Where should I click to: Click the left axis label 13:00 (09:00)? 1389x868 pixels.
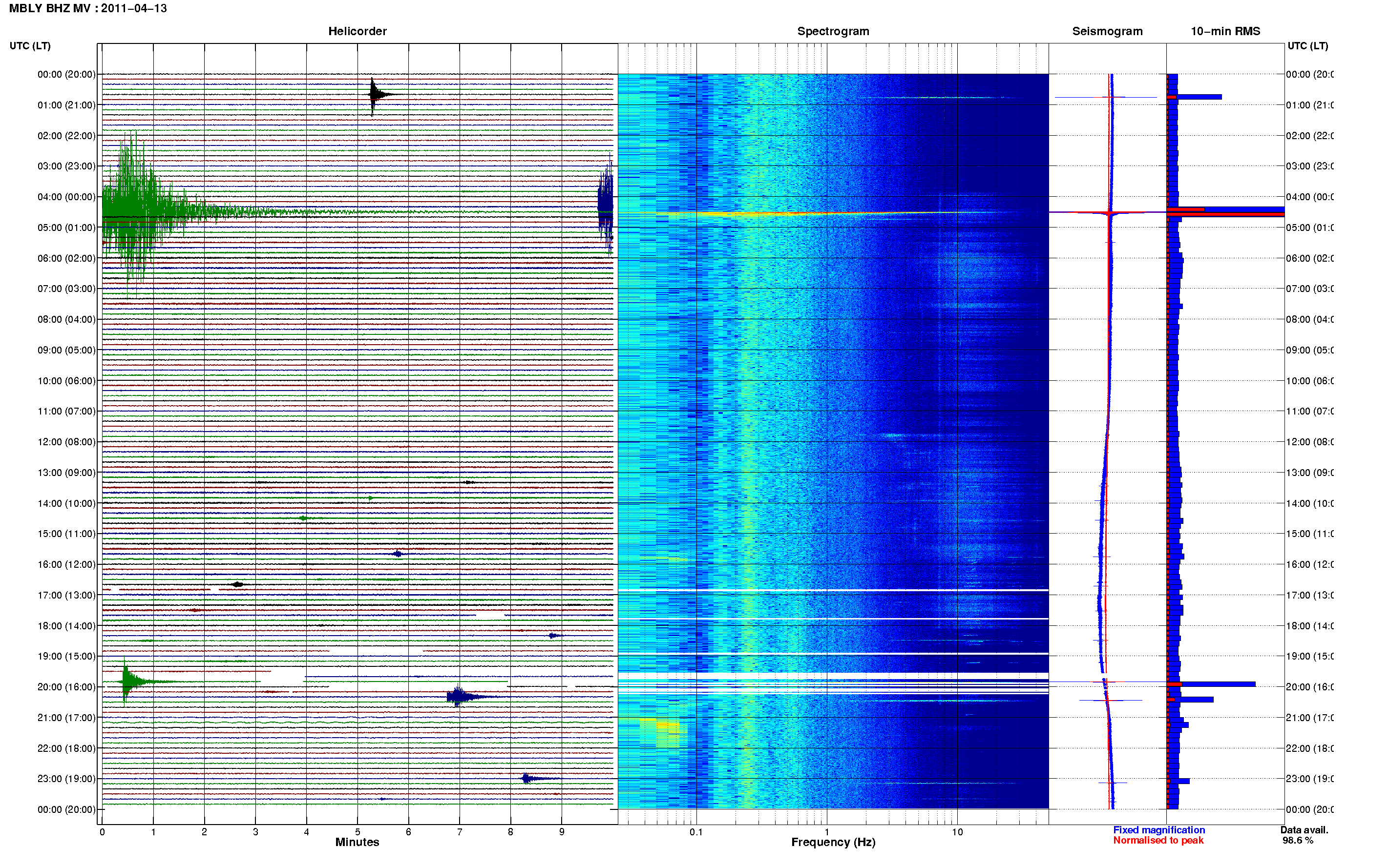(x=66, y=473)
